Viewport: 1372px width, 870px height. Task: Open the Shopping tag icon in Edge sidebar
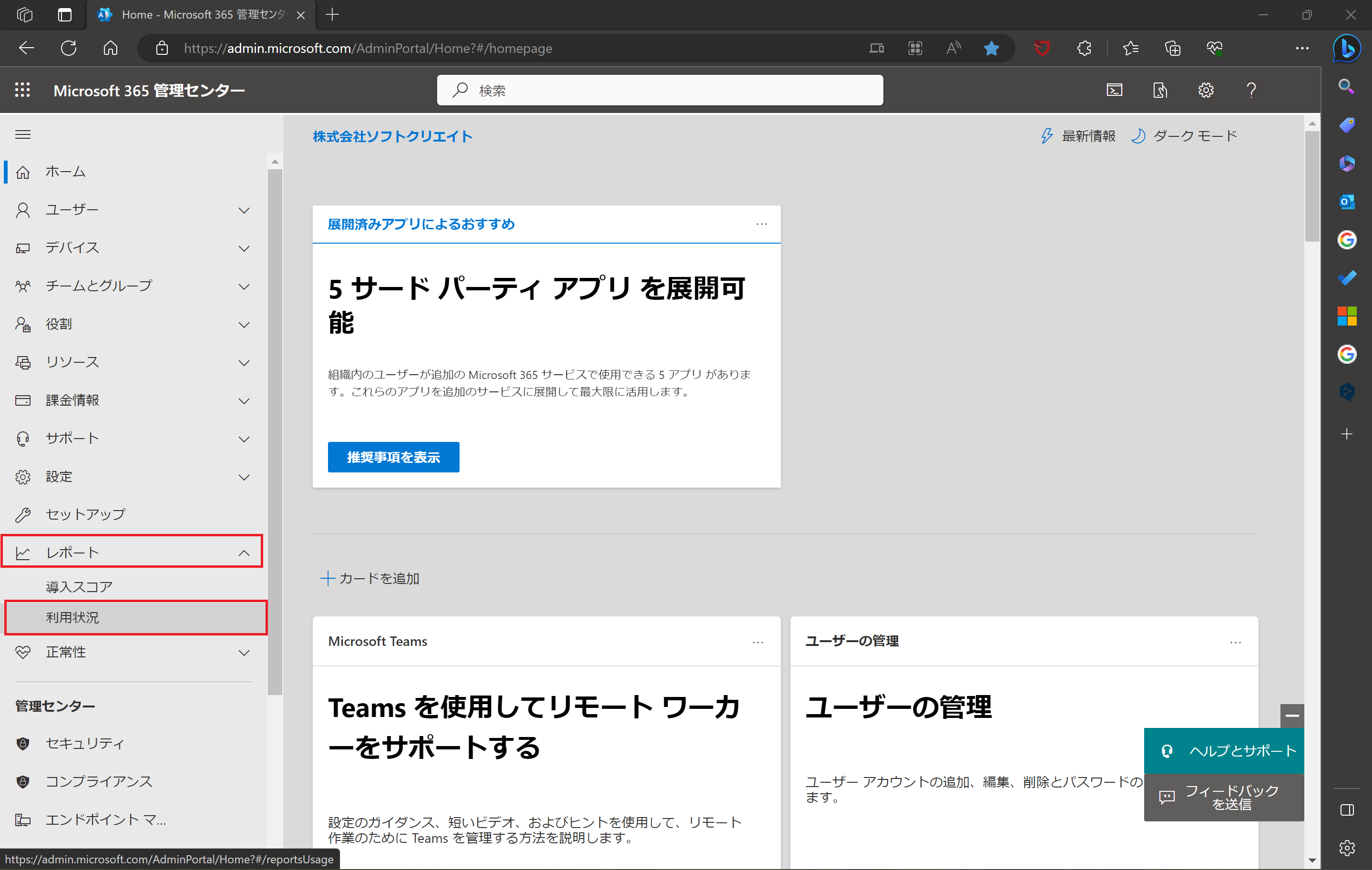point(1346,125)
